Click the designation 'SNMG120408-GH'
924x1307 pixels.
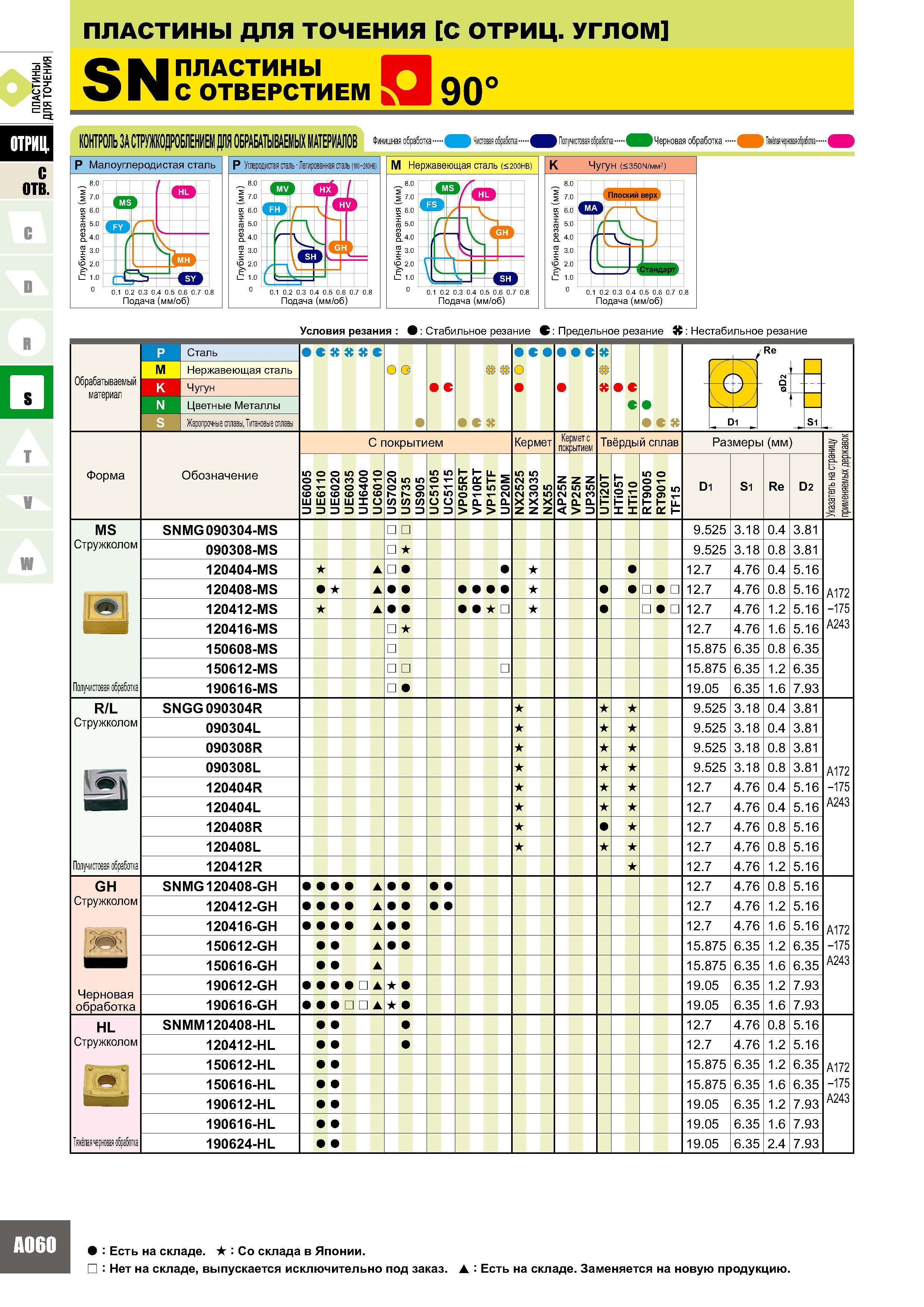[220, 886]
